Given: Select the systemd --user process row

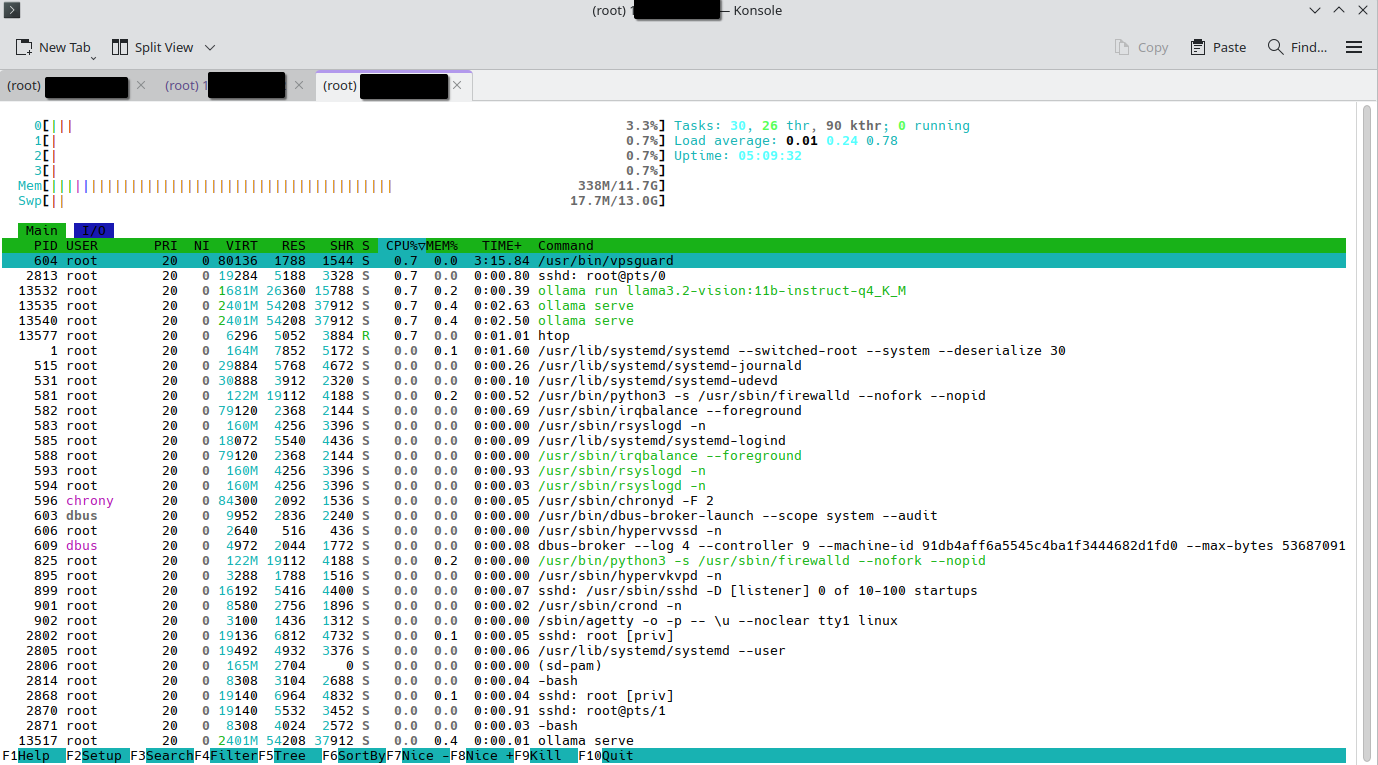Looking at the screenshot, I should tap(674, 651).
